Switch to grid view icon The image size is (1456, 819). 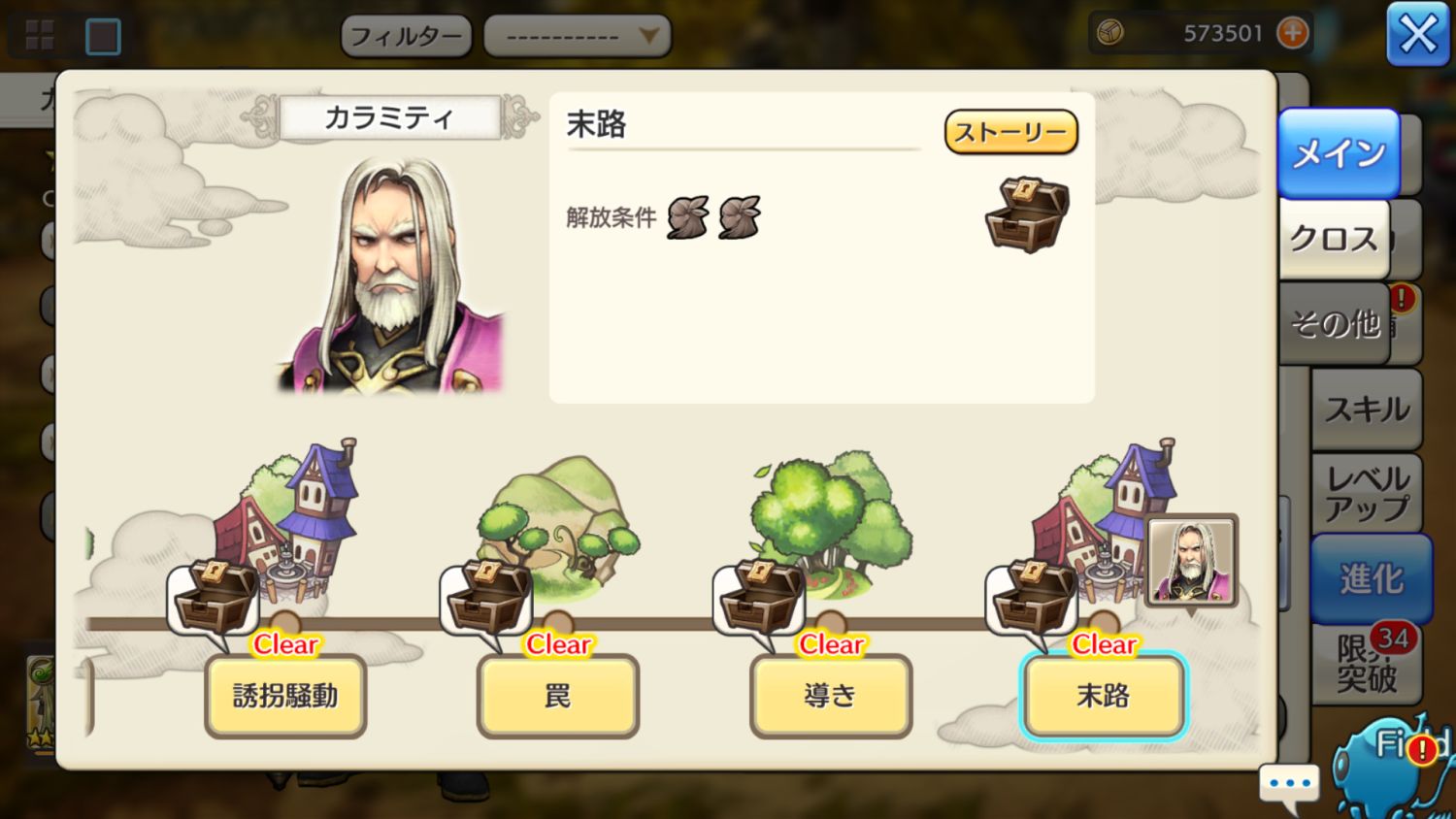point(39,36)
